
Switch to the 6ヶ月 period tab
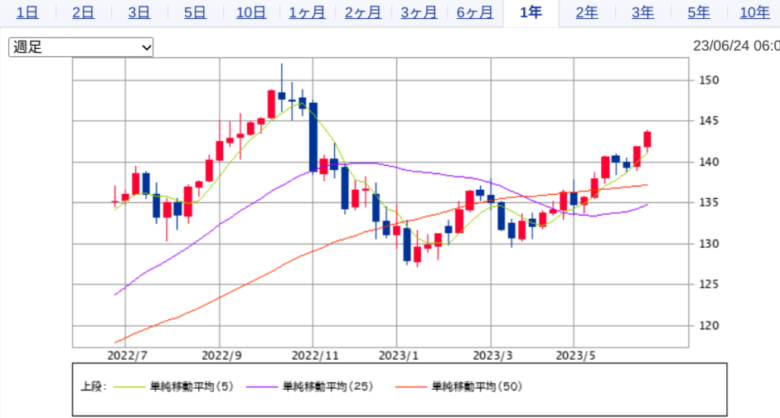coord(475,12)
